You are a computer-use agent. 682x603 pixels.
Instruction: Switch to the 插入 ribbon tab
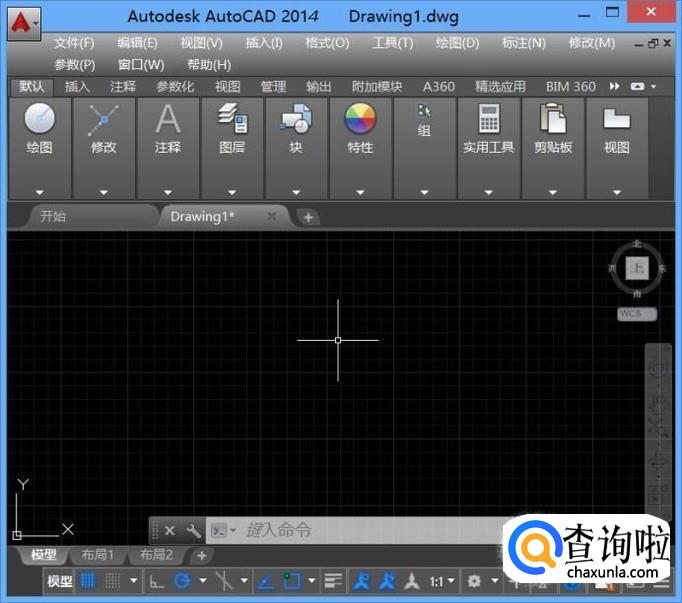click(77, 87)
